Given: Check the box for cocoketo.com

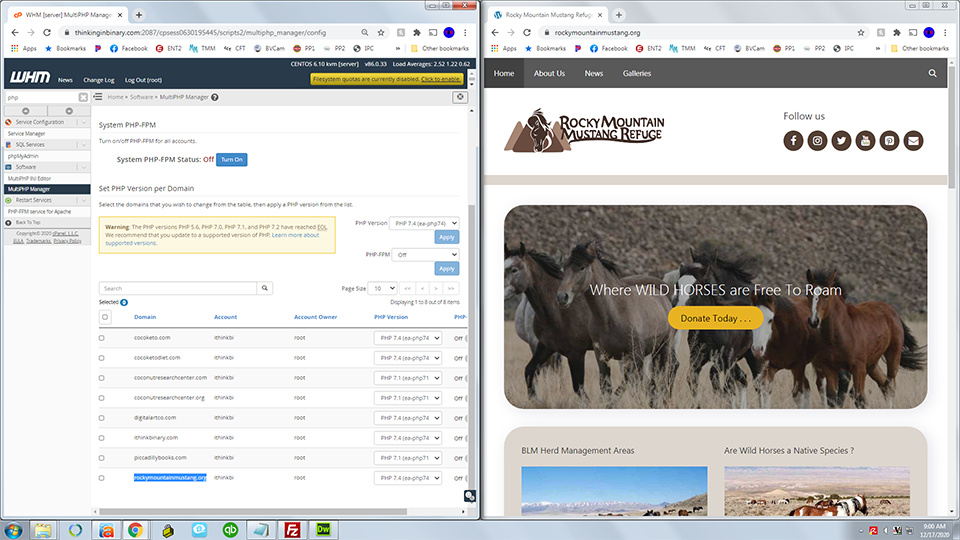Looking at the screenshot, I should pyautogui.click(x=102, y=338).
